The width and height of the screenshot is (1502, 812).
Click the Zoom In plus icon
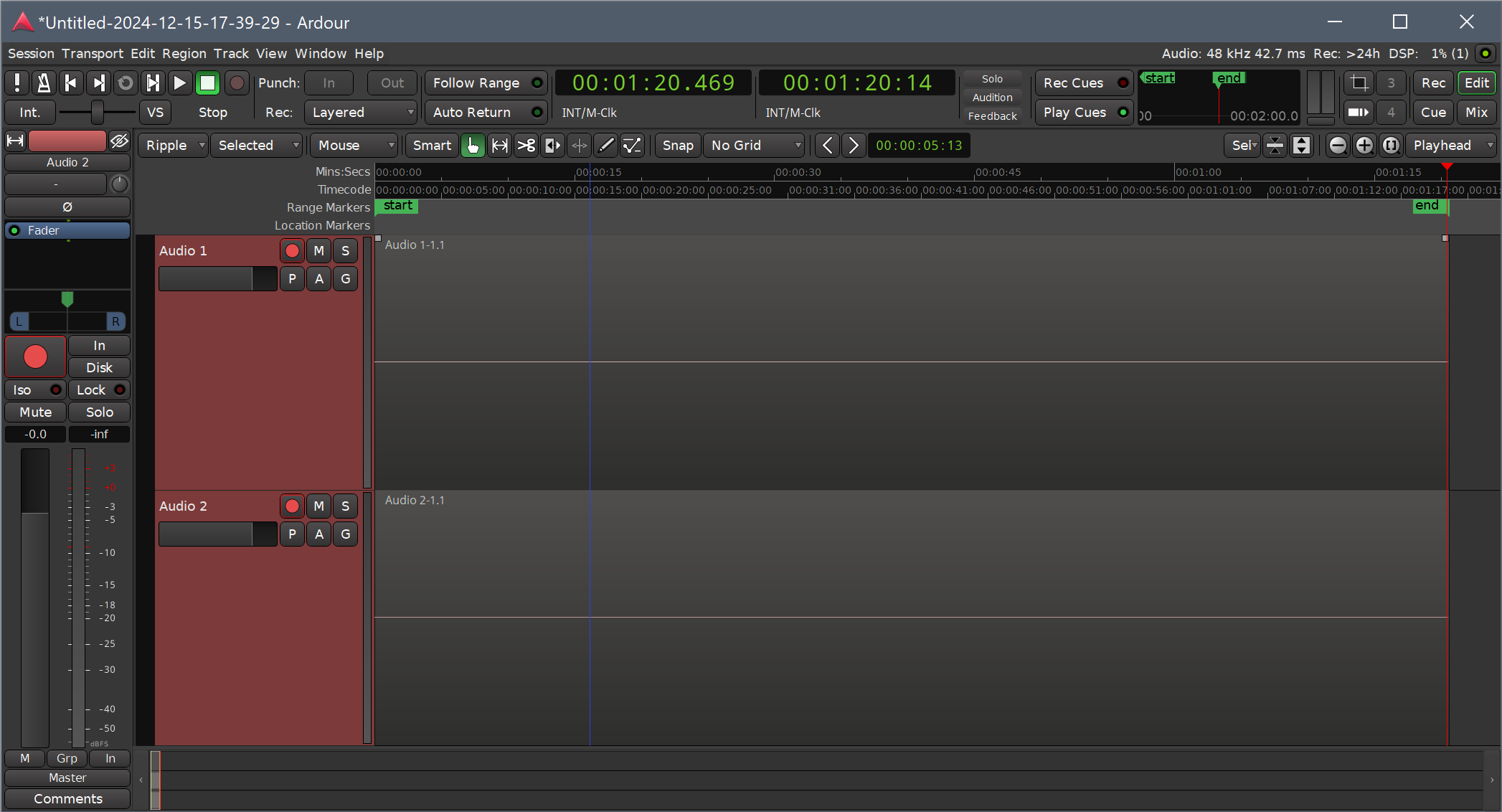[x=1364, y=146]
